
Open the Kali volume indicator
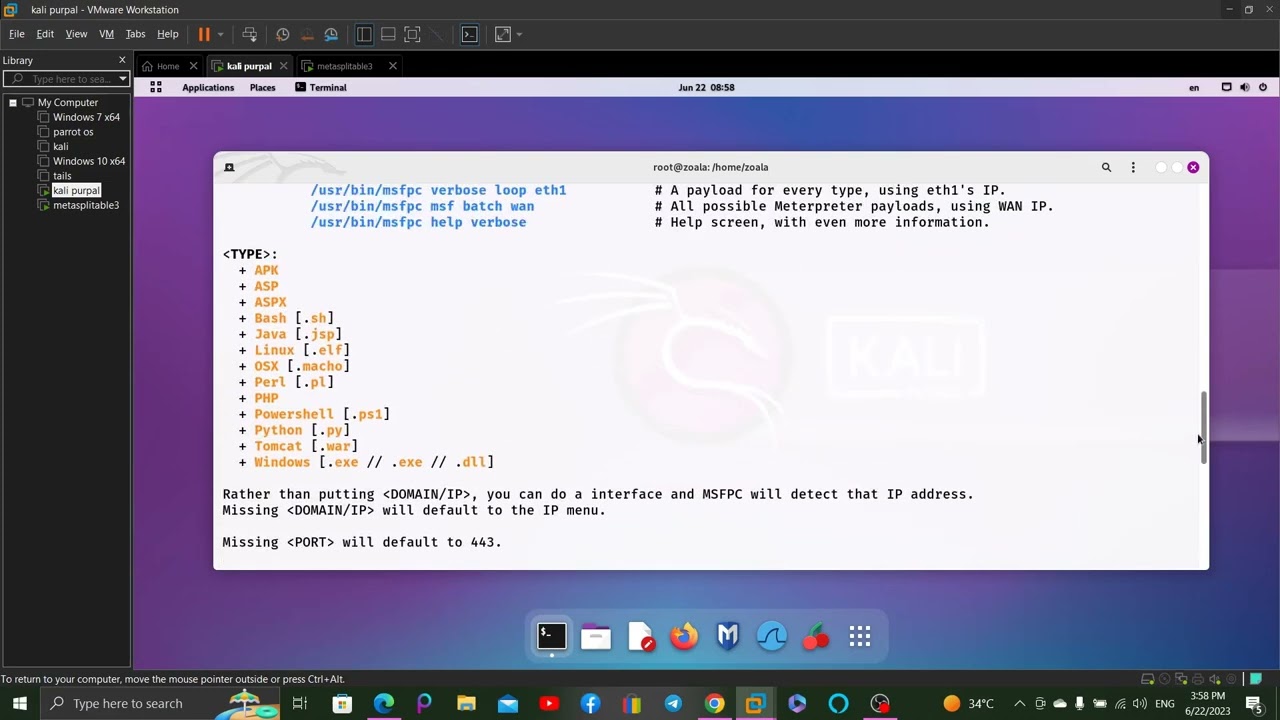tap(1245, 87)
